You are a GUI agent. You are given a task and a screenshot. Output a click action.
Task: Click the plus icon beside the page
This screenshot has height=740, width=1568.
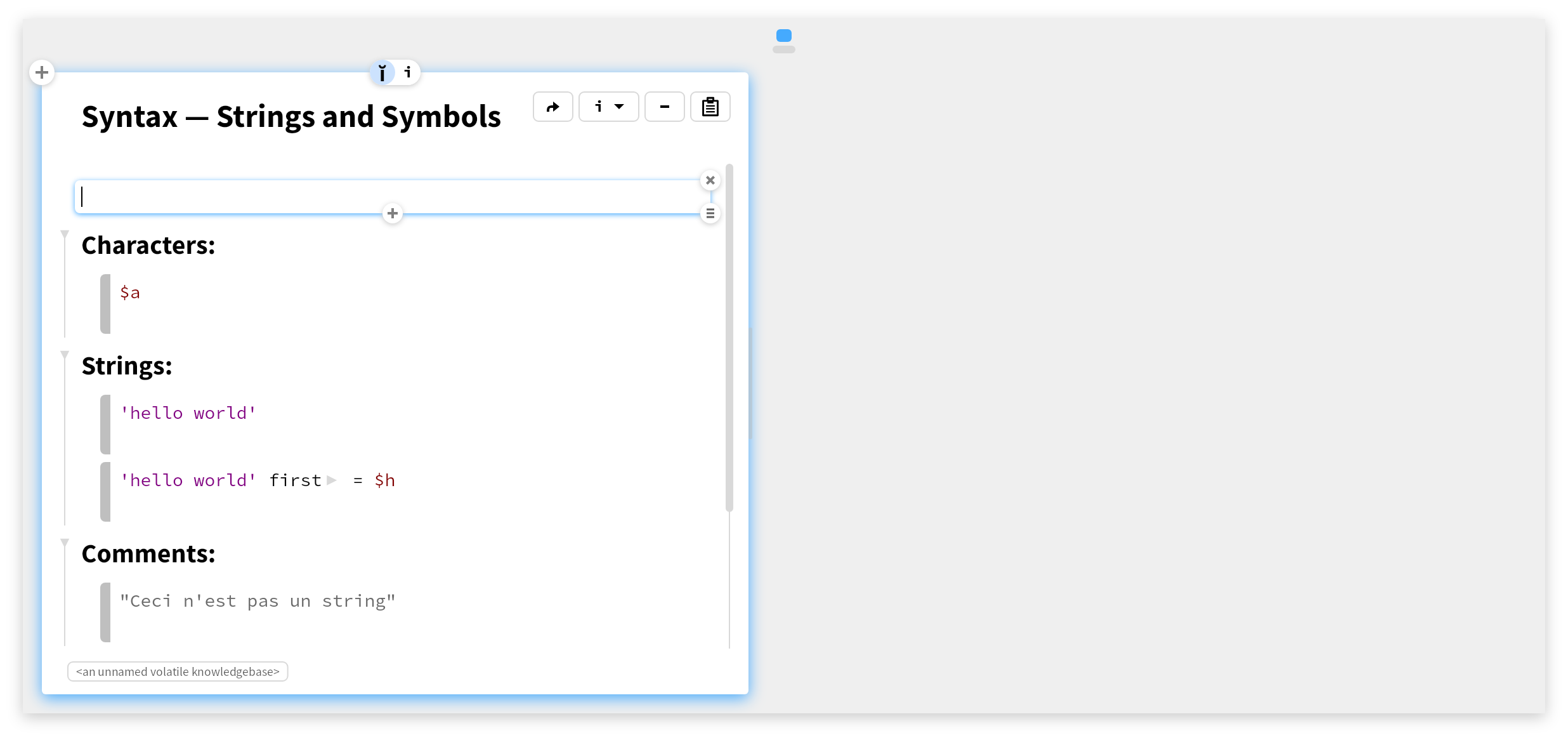point(42,72)
